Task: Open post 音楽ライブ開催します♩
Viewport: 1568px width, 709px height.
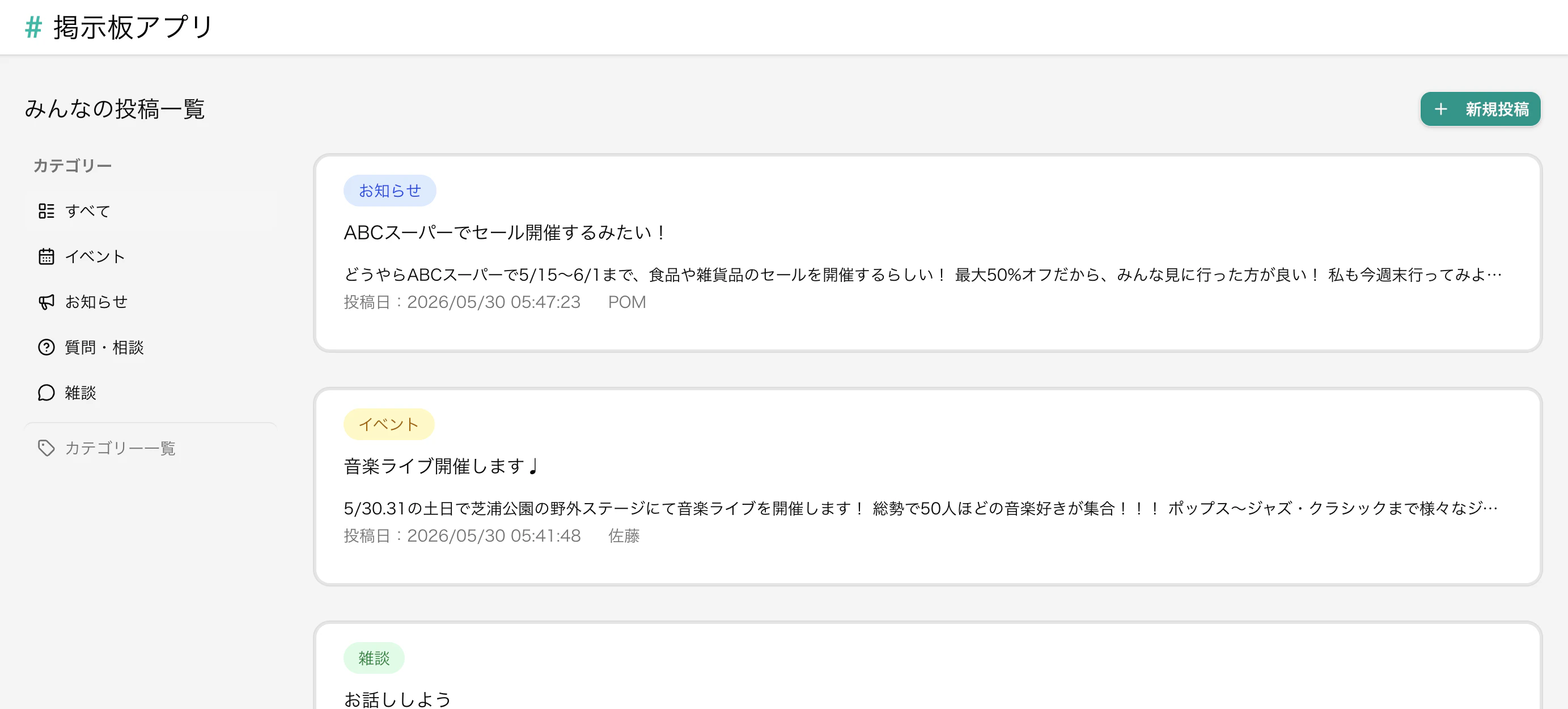Action: coord(441,467)
